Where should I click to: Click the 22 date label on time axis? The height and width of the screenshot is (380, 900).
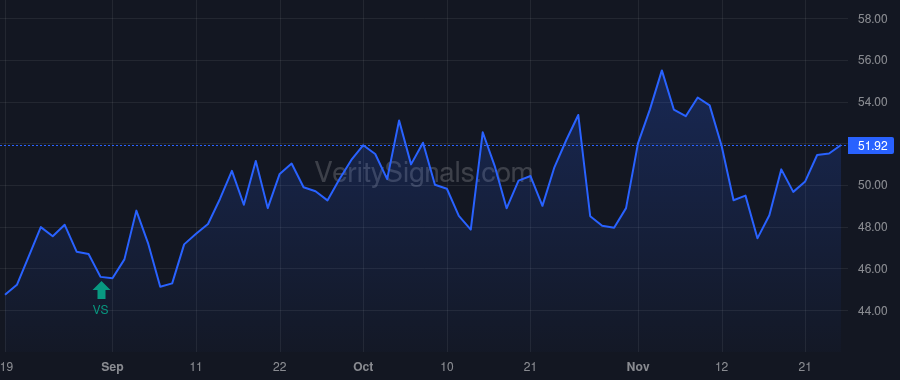[x=280, y=367]
